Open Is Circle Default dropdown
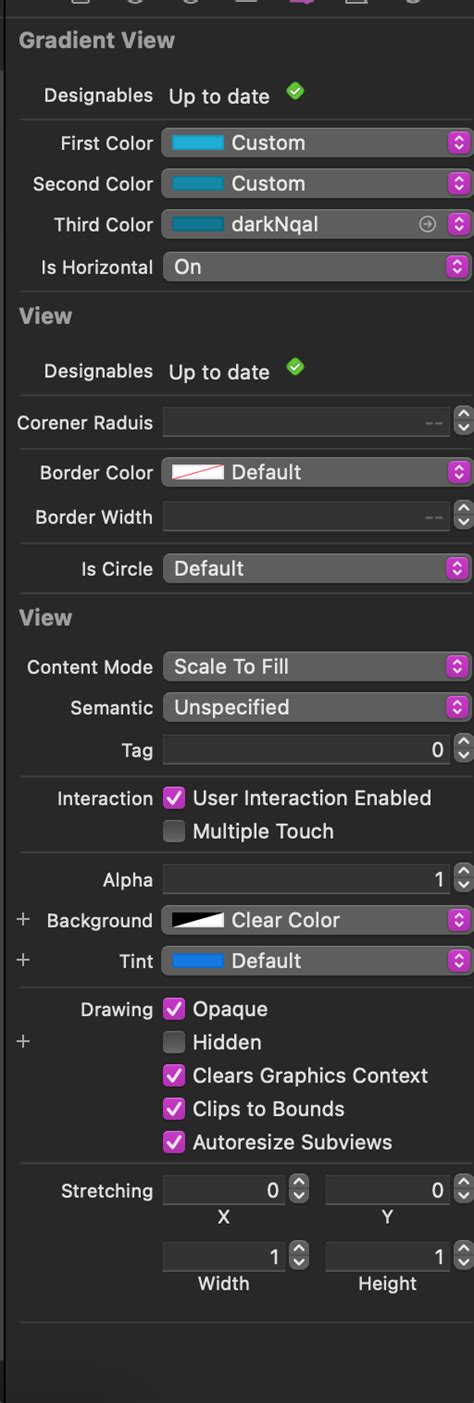The image size is (474, 1403). pos(317,568)
